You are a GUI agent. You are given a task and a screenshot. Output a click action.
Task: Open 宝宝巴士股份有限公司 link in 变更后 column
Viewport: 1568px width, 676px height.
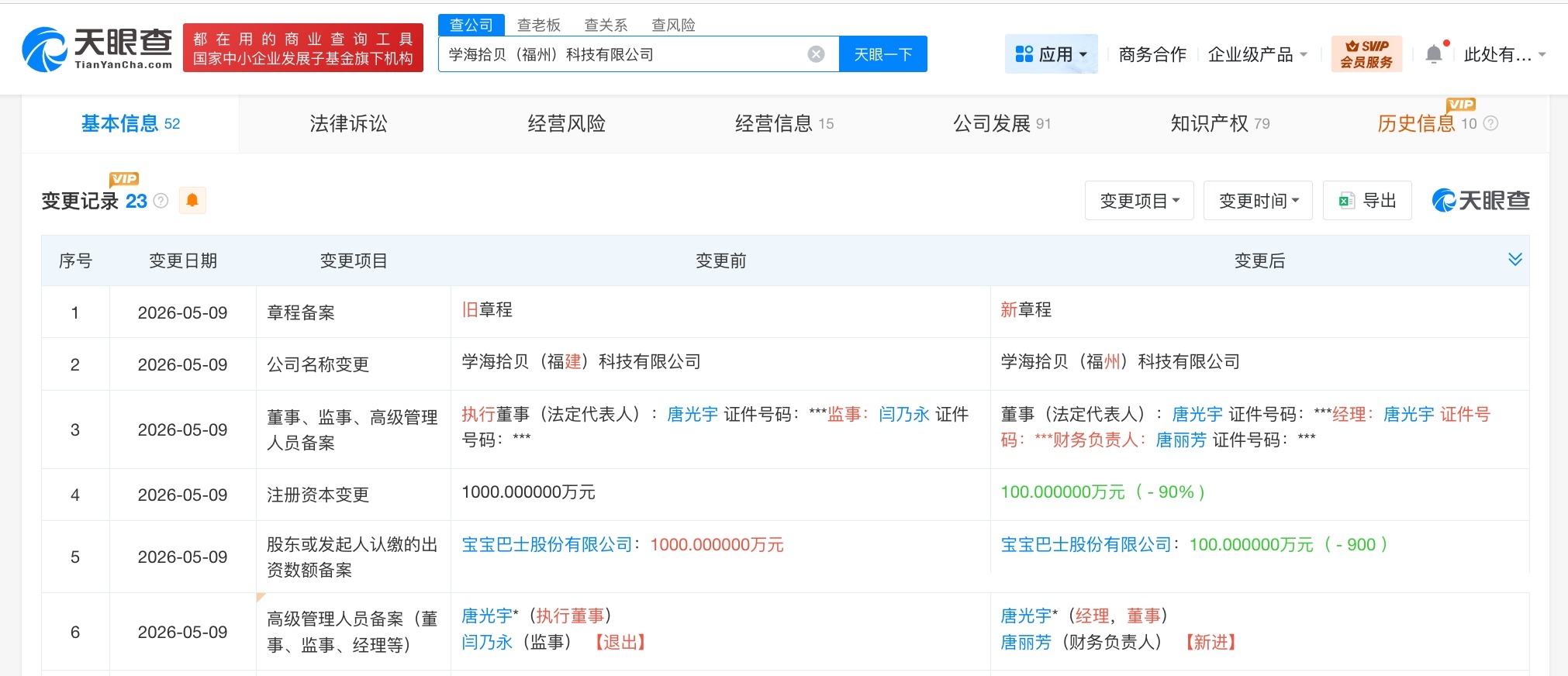click(x=1086, y=545)
